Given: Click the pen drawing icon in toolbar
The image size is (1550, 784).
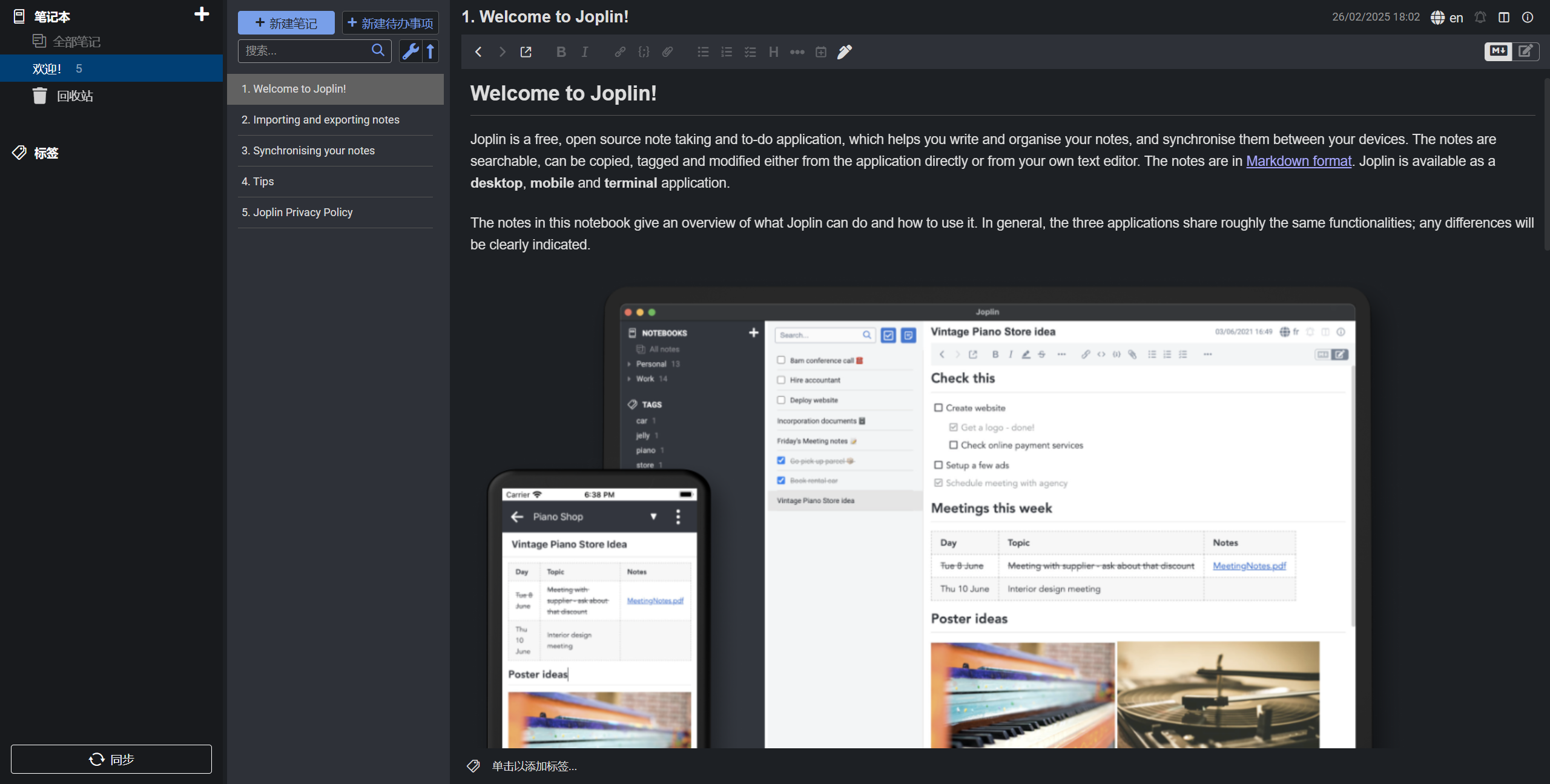Looking at the screenshot, I should coord(845,52).
